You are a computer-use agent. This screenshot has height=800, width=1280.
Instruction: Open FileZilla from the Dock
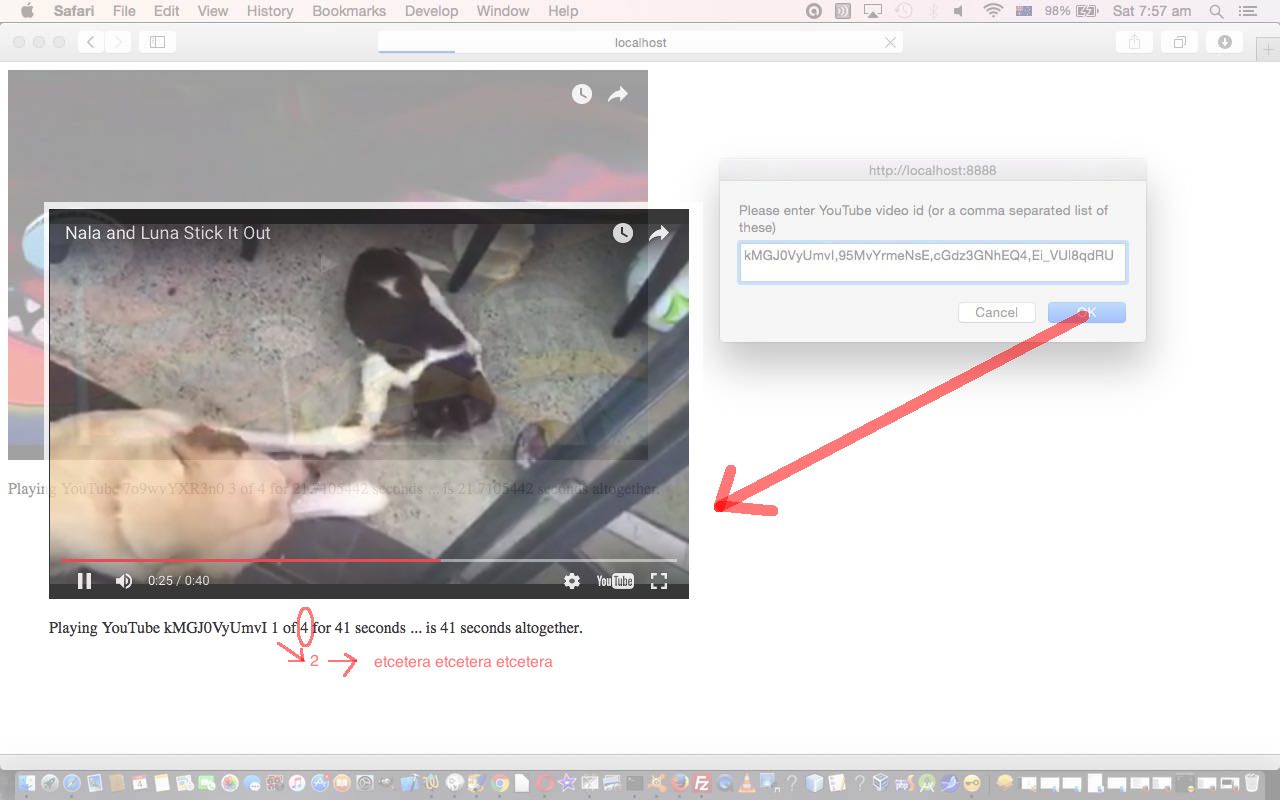pos(702,783)
